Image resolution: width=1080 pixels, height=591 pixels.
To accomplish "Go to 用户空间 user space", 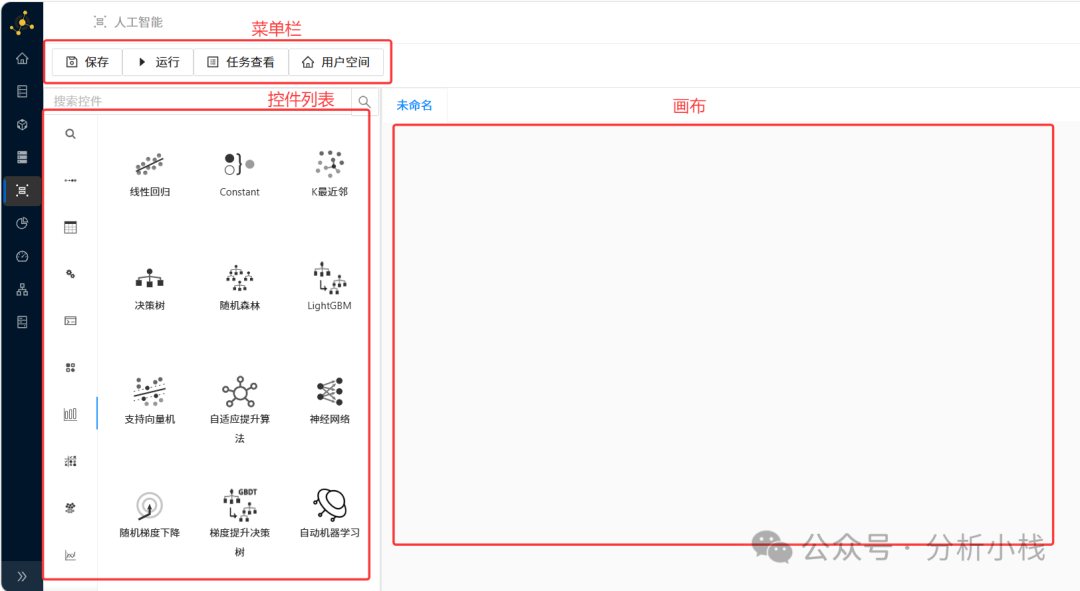I will click(336, 62).
